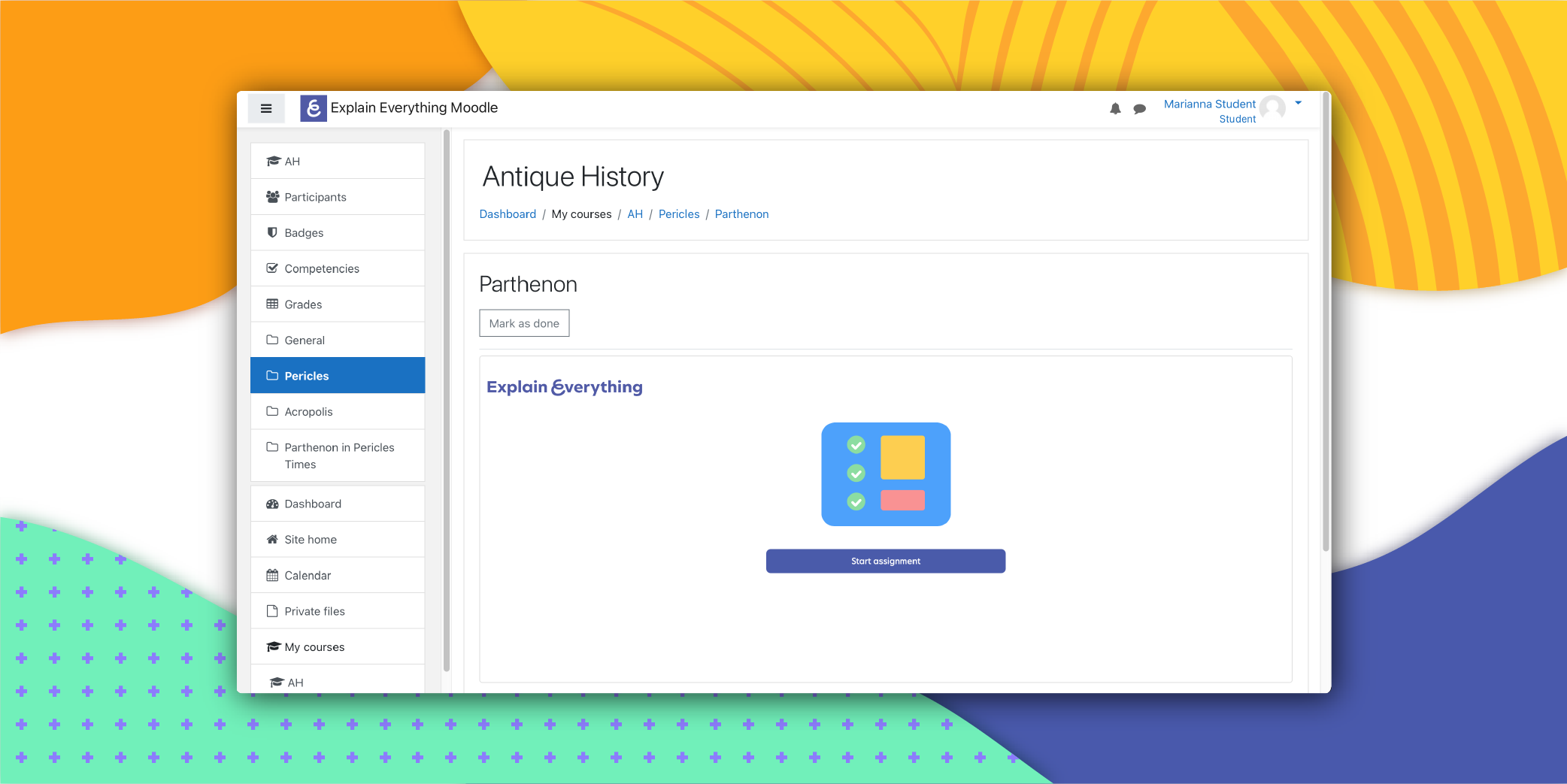The width and height of the screenshot is (1567, 784).
Task: Open the Acropolis section folder
Action: point(338,412)
